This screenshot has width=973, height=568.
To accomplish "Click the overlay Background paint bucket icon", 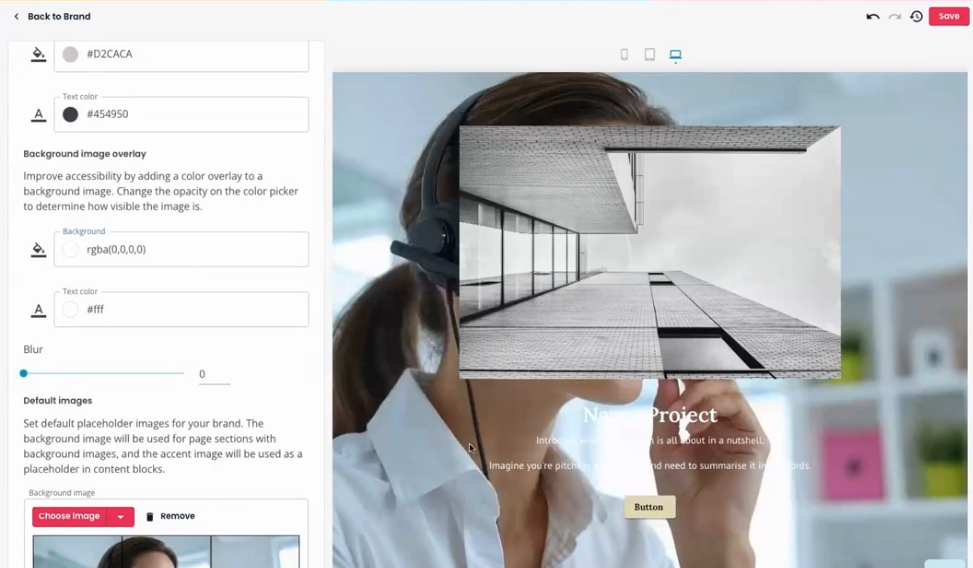I will pos(38,250).
